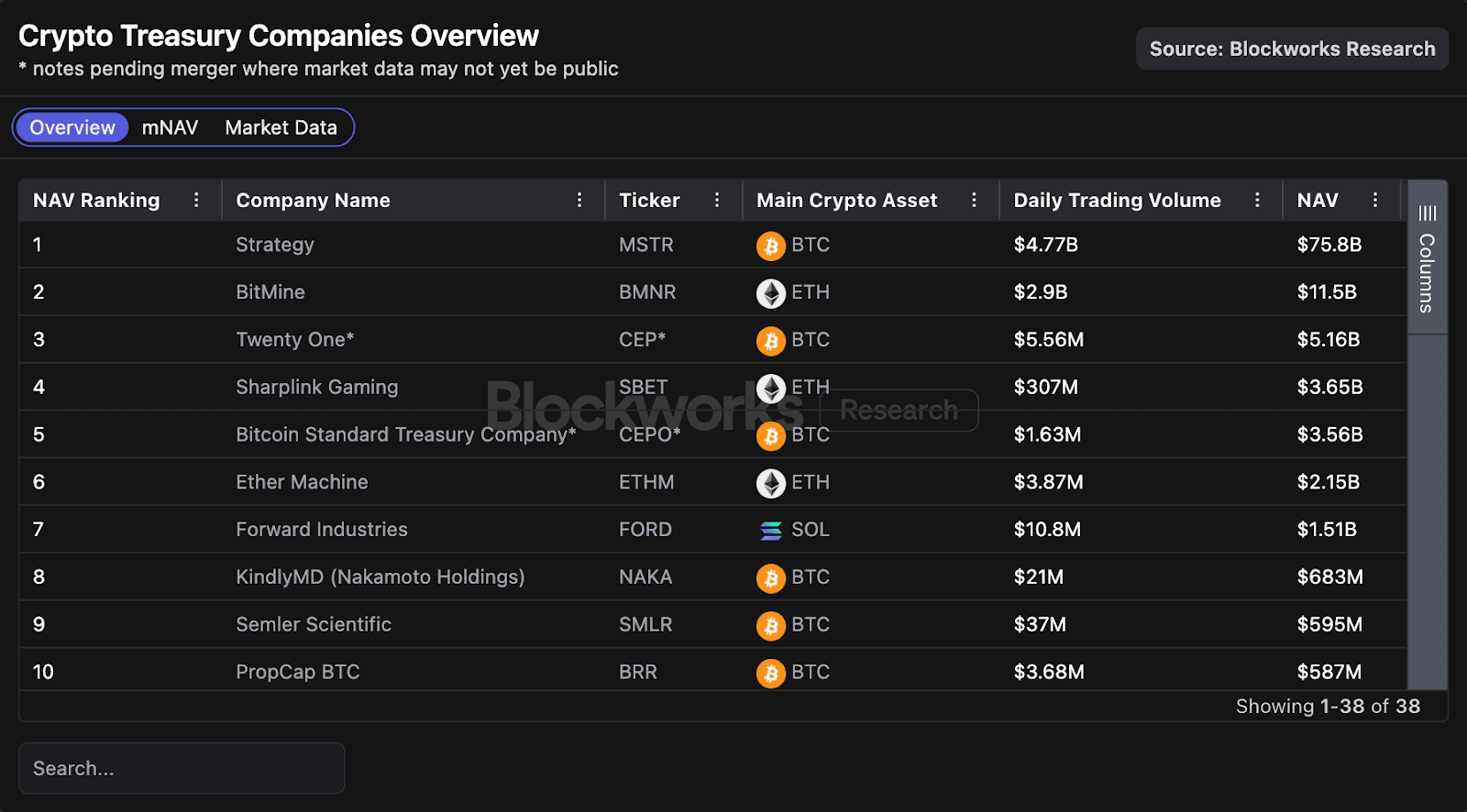Select the Forward Industries company name cell
The width and height of the screenshot is (1467, 812).
pos(322,530)
